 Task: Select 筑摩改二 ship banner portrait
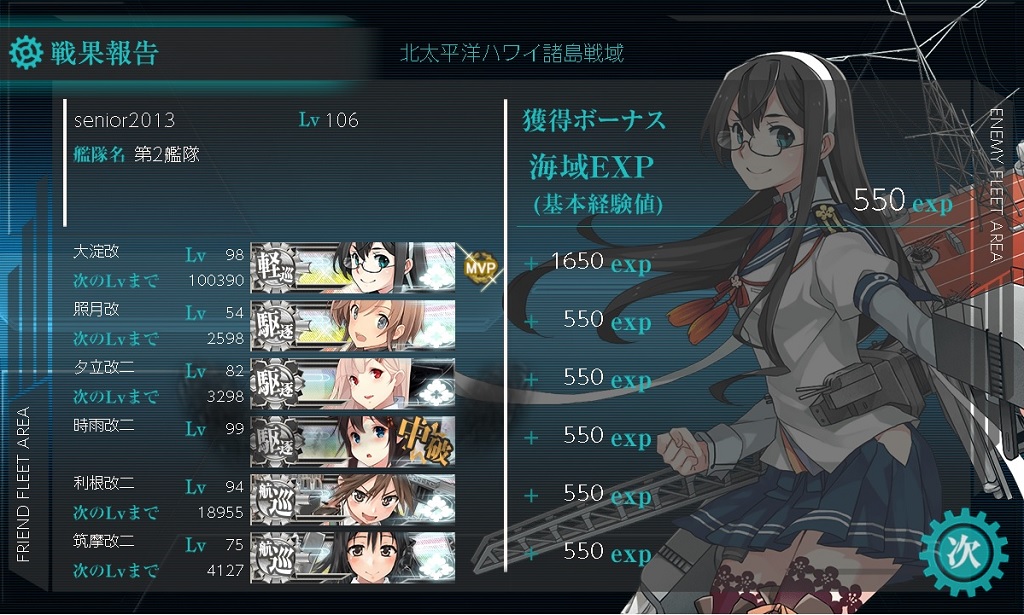tap(353, 558)
